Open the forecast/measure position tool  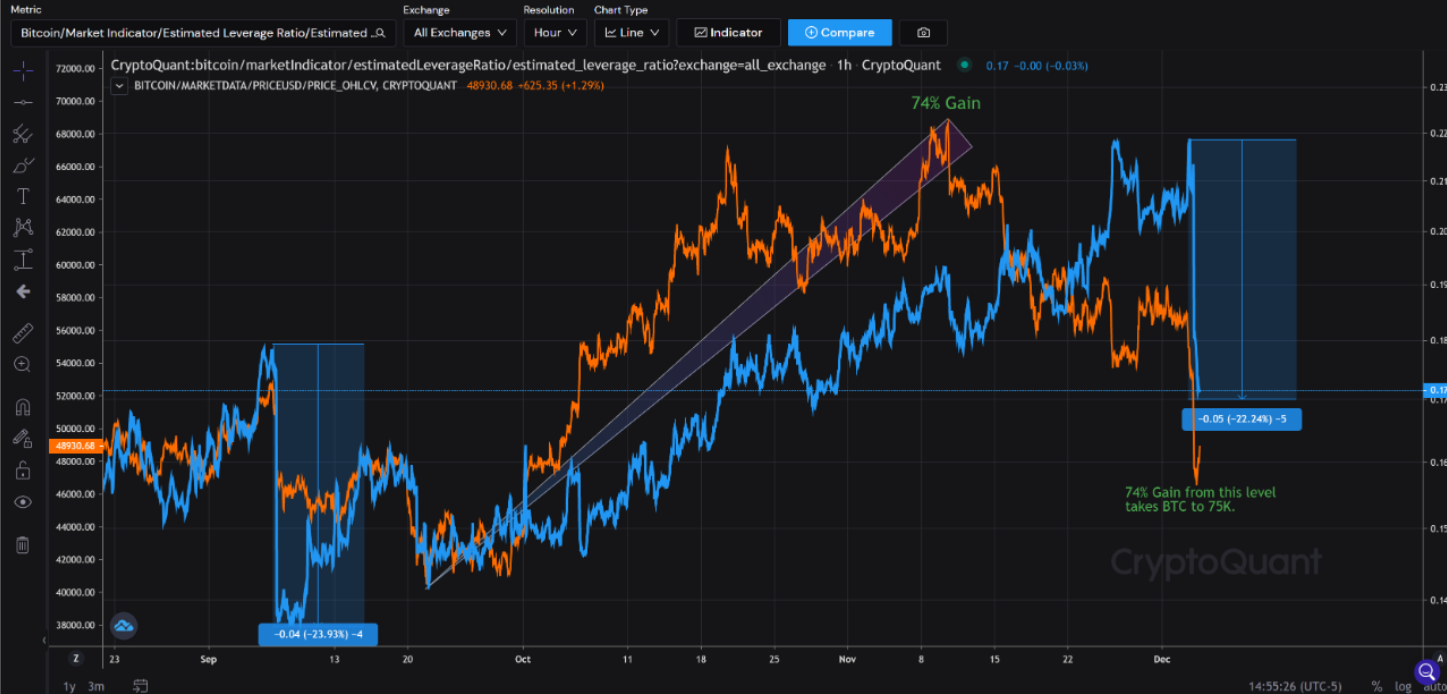(x=22, y=260)
